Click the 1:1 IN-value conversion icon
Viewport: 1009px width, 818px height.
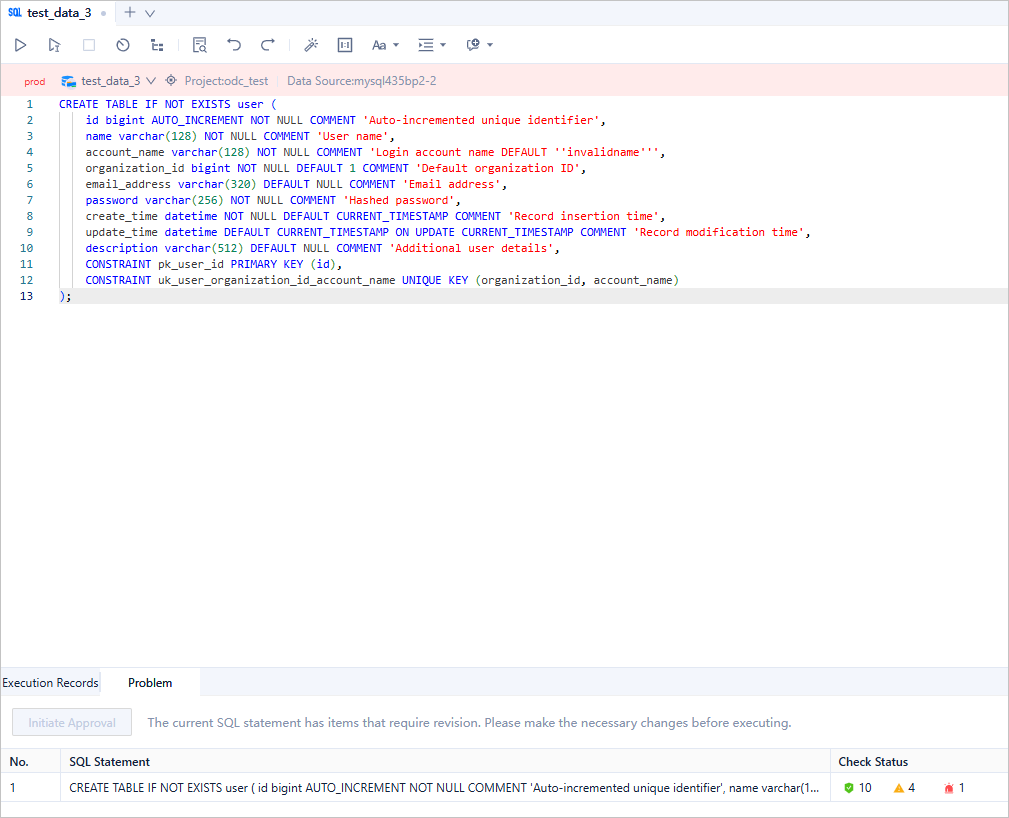pos(345,45)
